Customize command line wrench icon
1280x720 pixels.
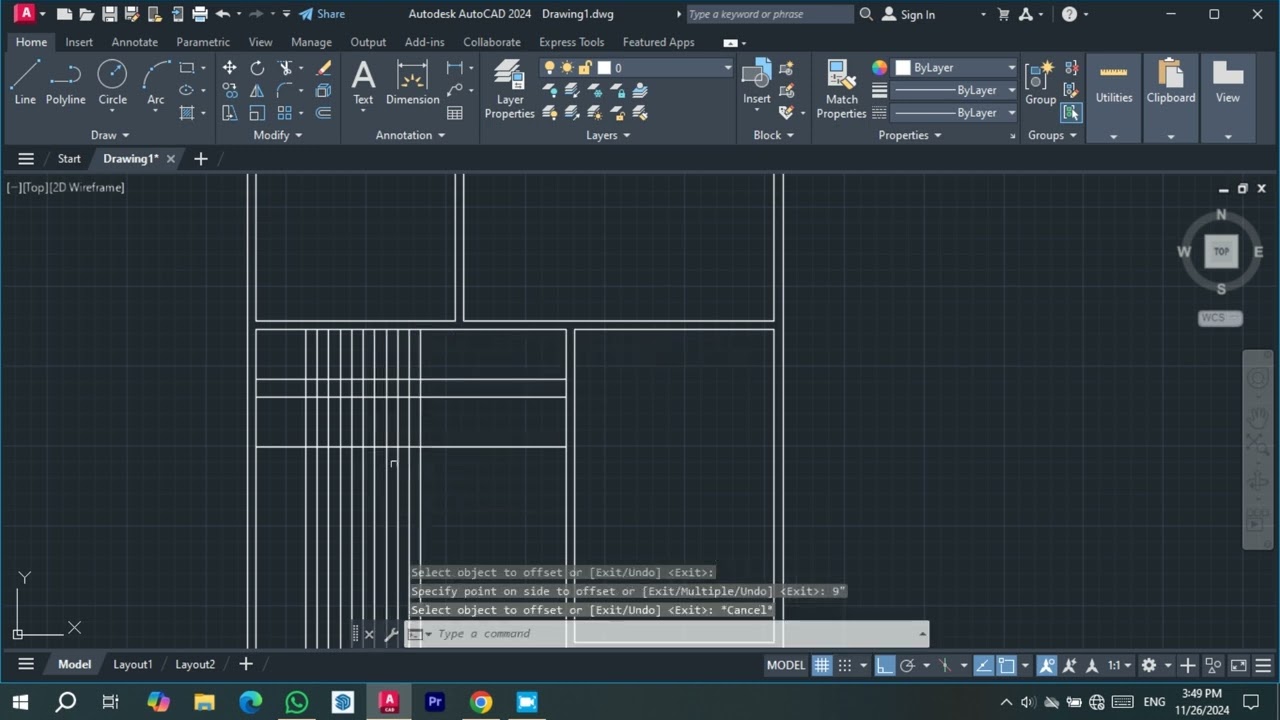391,634
